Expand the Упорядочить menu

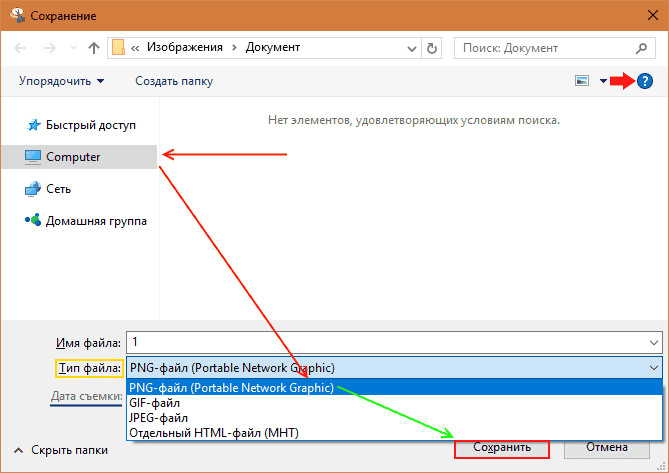point(61,81)
